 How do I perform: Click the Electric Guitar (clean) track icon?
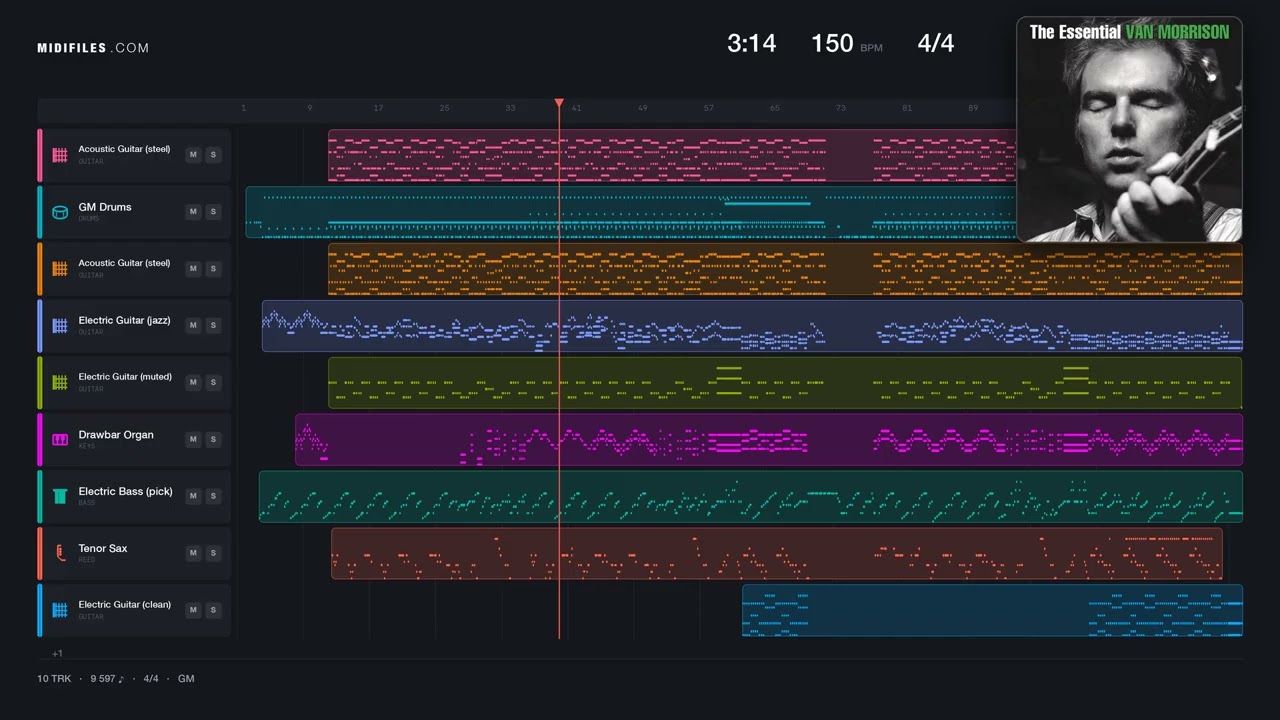[60, 610]
